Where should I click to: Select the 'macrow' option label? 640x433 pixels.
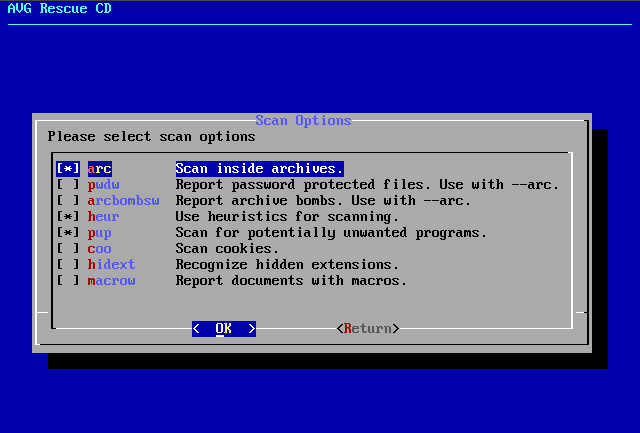[x=111, y=280]
